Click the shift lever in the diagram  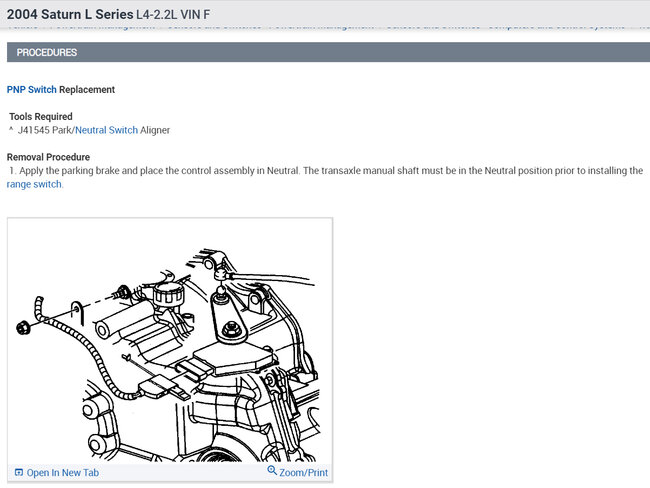(228, 317)
